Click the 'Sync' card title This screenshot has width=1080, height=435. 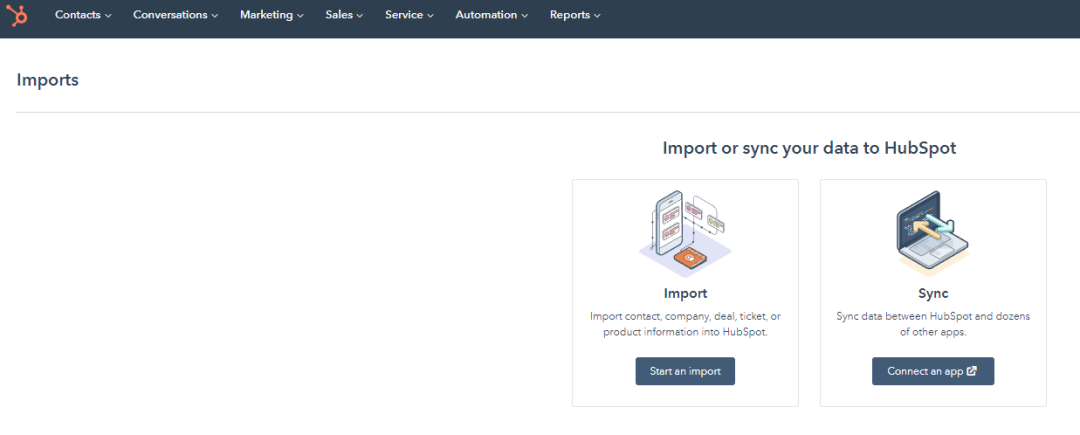tap(933, 293)
